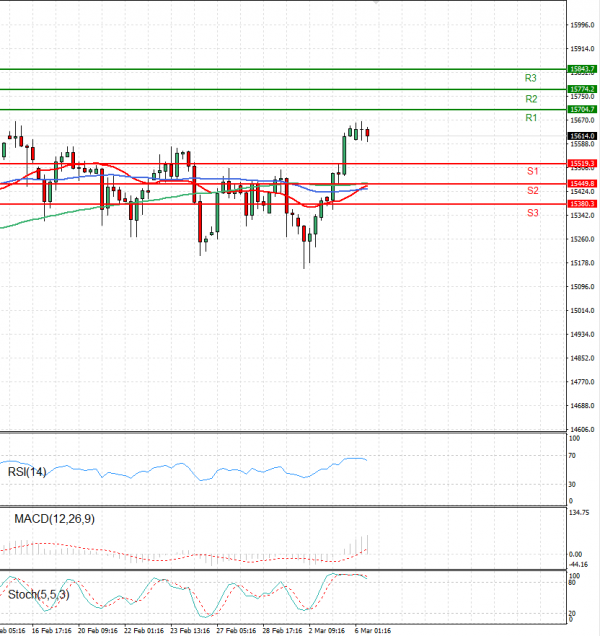Select the 15704.7 price tag
The width and height of the screenshot is (600, 636).
point(582,110)
